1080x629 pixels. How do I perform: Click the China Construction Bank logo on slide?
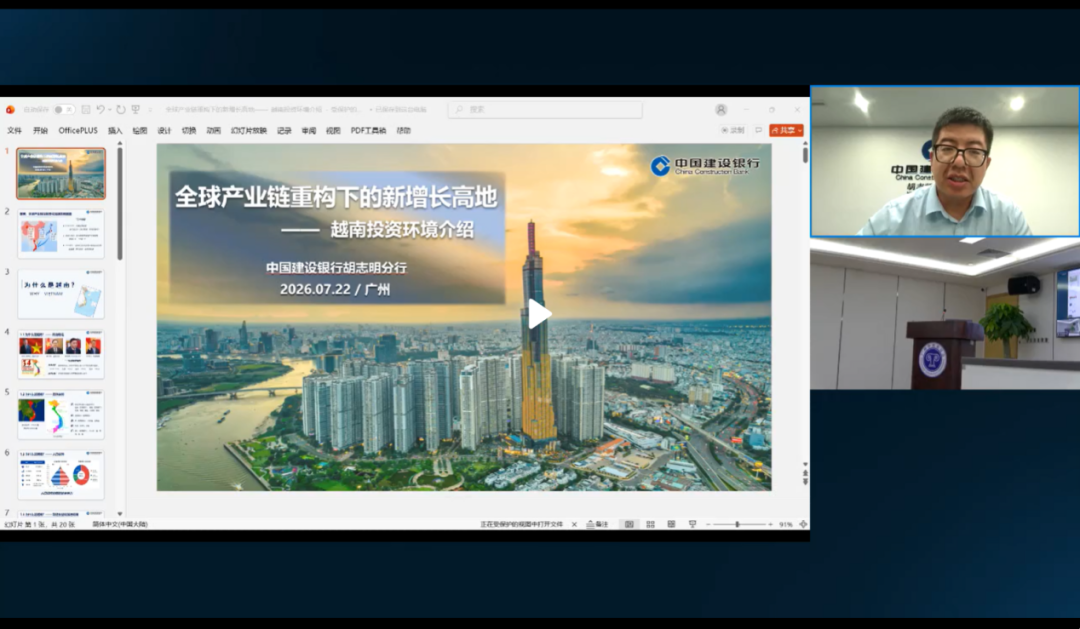pos(705,165)
